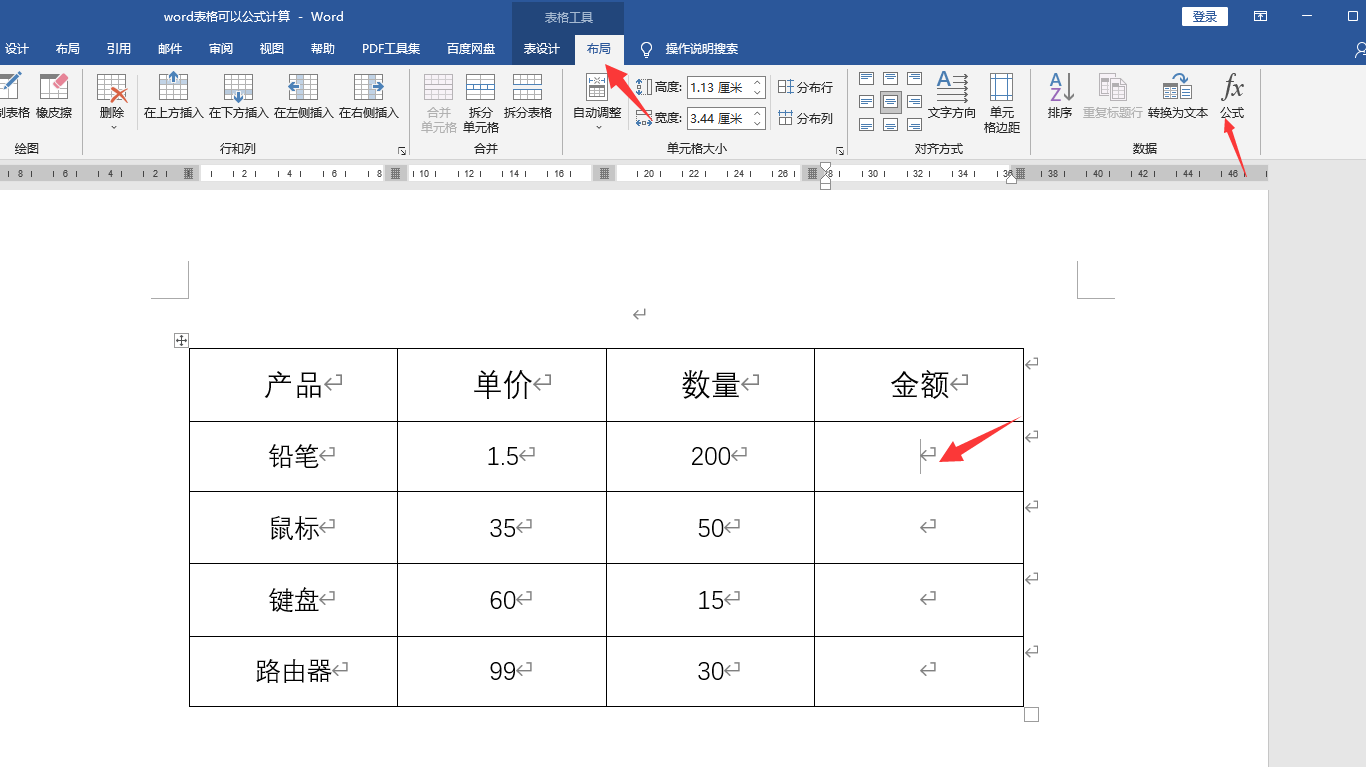This screenshot has height=767, width=1366.
Task: Open the 审阅 review tab
Action: click(x=221, y=49)
